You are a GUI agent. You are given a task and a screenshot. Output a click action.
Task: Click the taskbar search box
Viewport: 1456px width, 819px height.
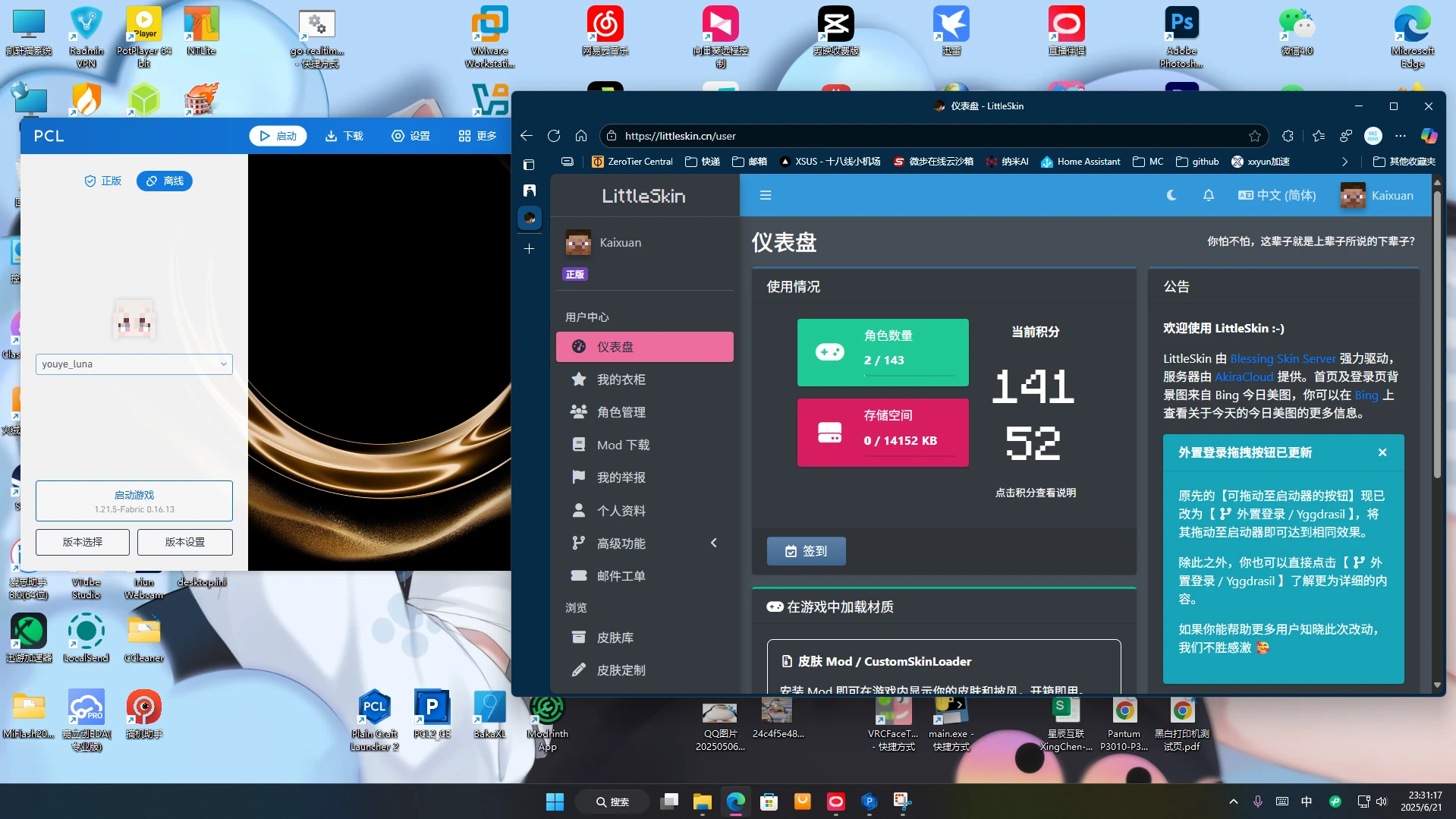[x=612, y=802]
